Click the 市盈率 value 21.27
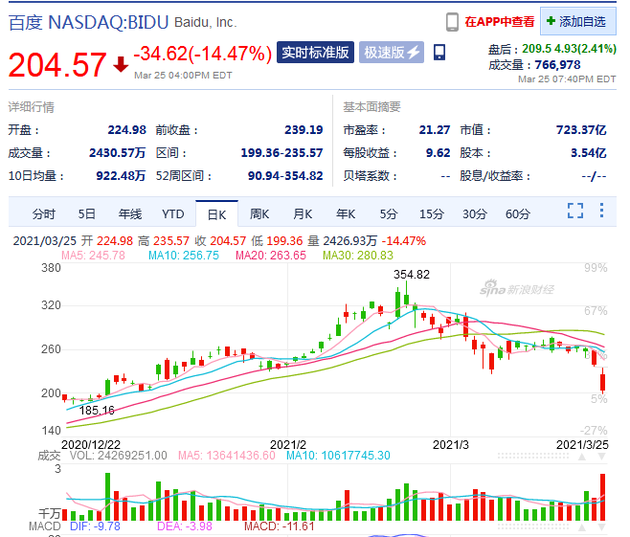This screenshot has width=630, height=537. (434, 130)
